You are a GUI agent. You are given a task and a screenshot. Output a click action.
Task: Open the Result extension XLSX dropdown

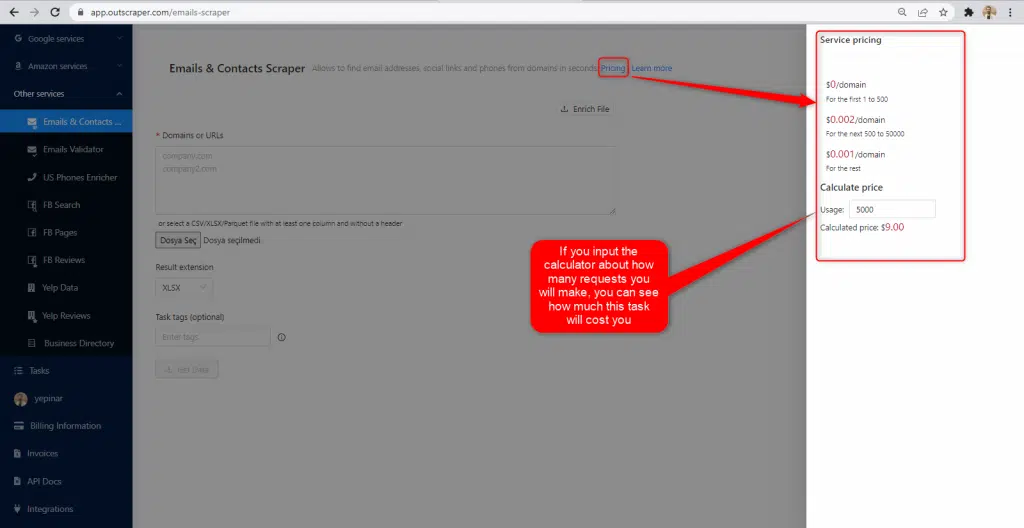pos(184,288)
